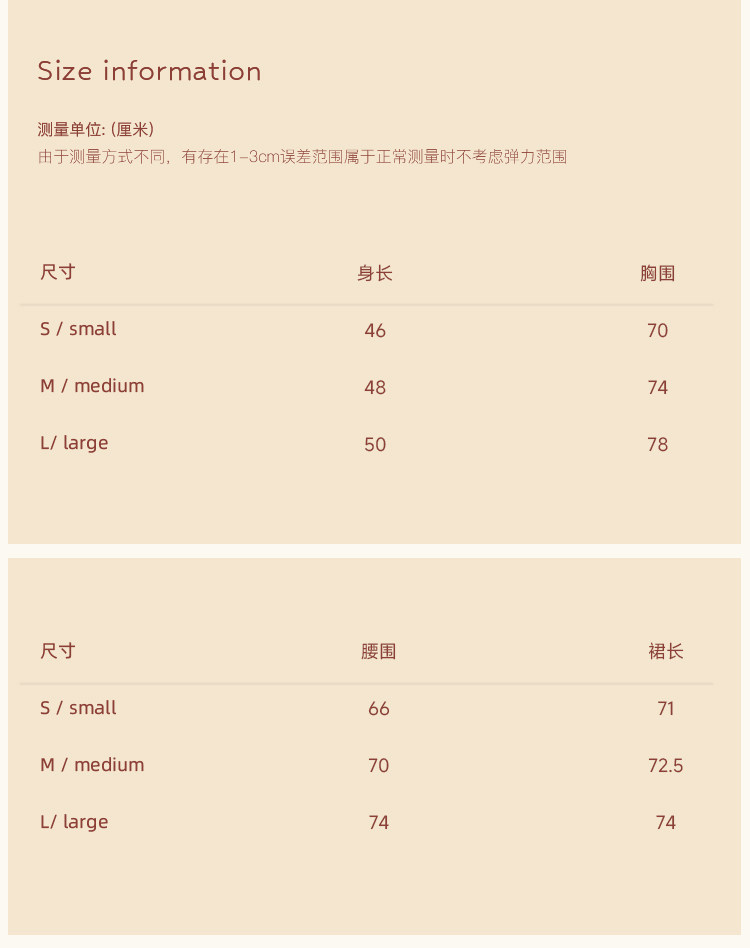Image resolution: width=750 pixels, height=948 pixels.
Task: Click the 尺寸 header in the 腰围 table
Action: point(58,651)
